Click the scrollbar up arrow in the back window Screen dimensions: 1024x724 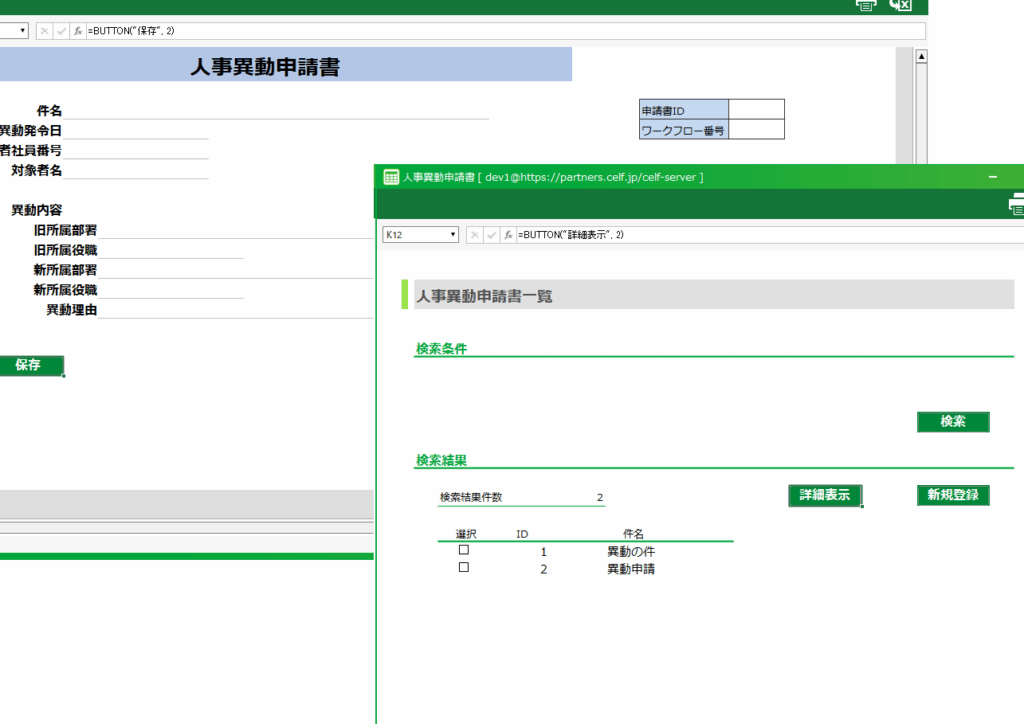921,57
